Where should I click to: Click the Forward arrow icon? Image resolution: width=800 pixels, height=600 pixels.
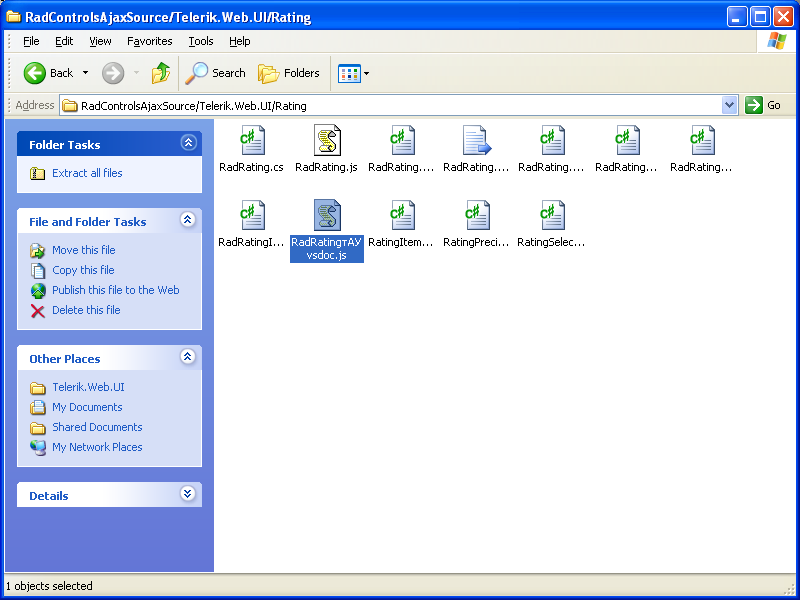pos(113,73)
